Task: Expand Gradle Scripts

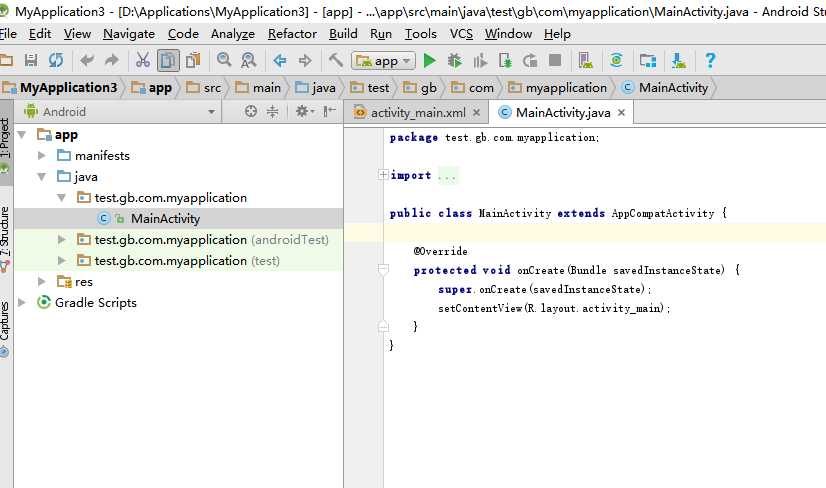Action: tap(22, 302)
